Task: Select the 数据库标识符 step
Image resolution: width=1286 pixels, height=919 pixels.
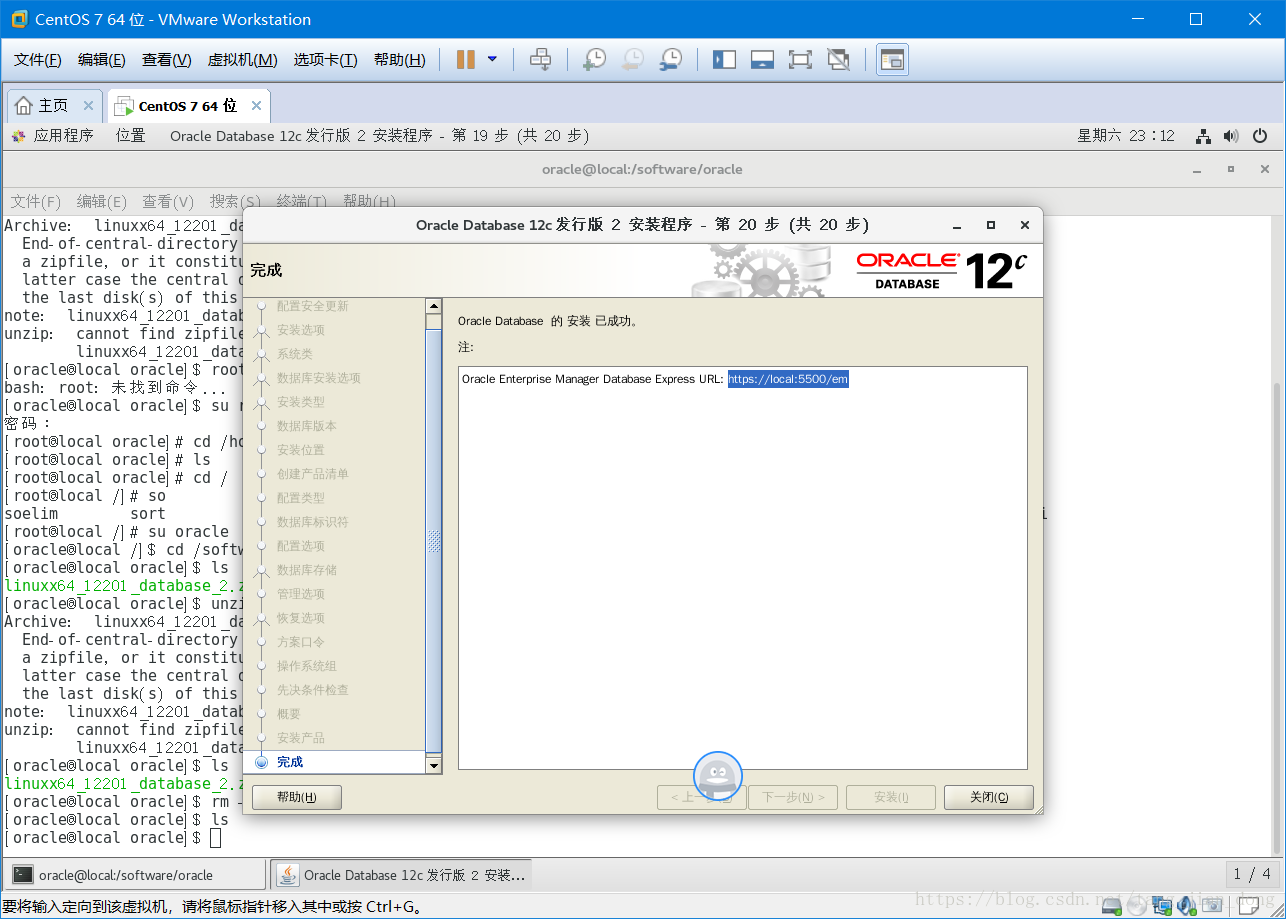Action: coord(313,522)
